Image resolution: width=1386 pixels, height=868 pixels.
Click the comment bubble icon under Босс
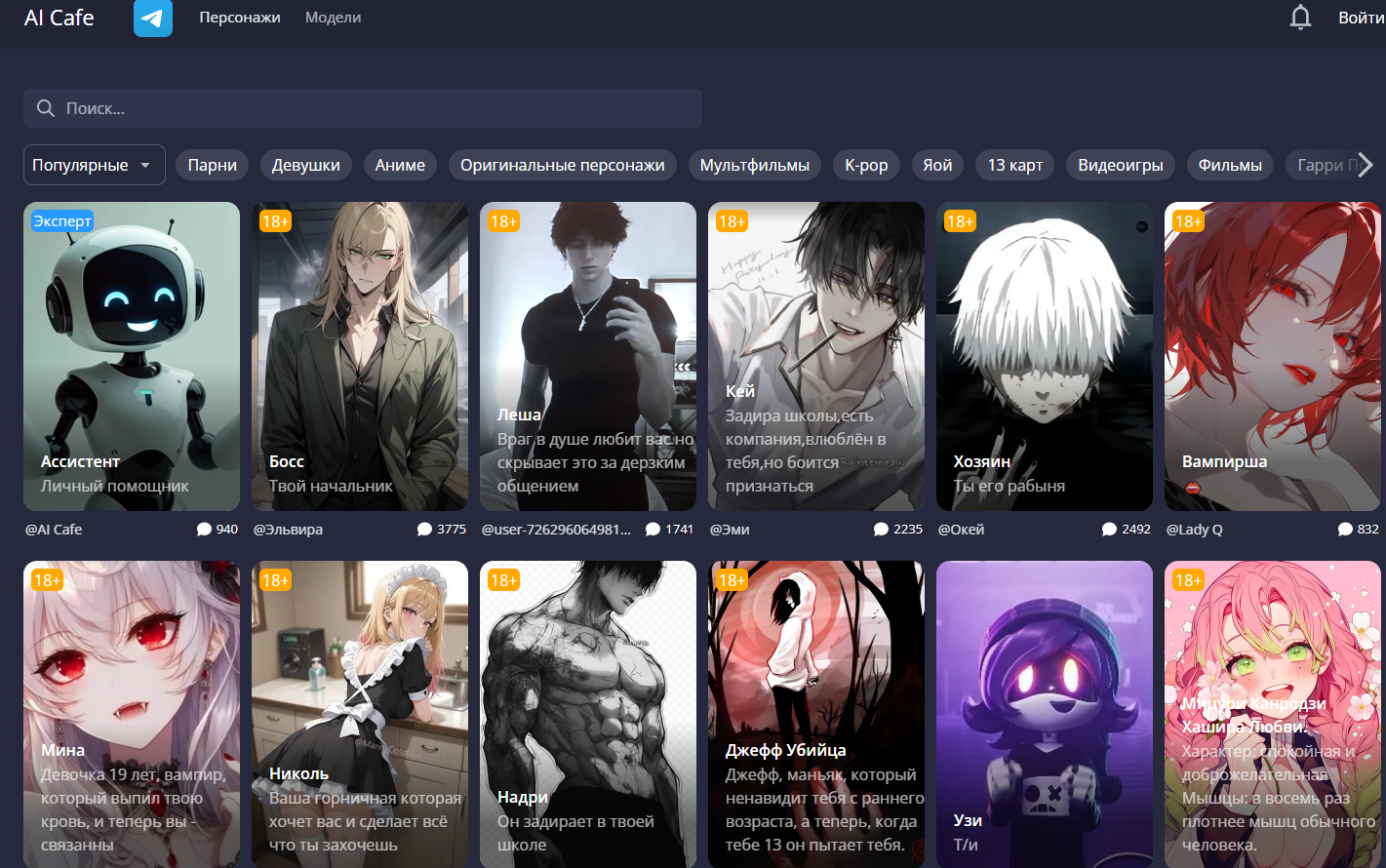(x=424, y=529)
